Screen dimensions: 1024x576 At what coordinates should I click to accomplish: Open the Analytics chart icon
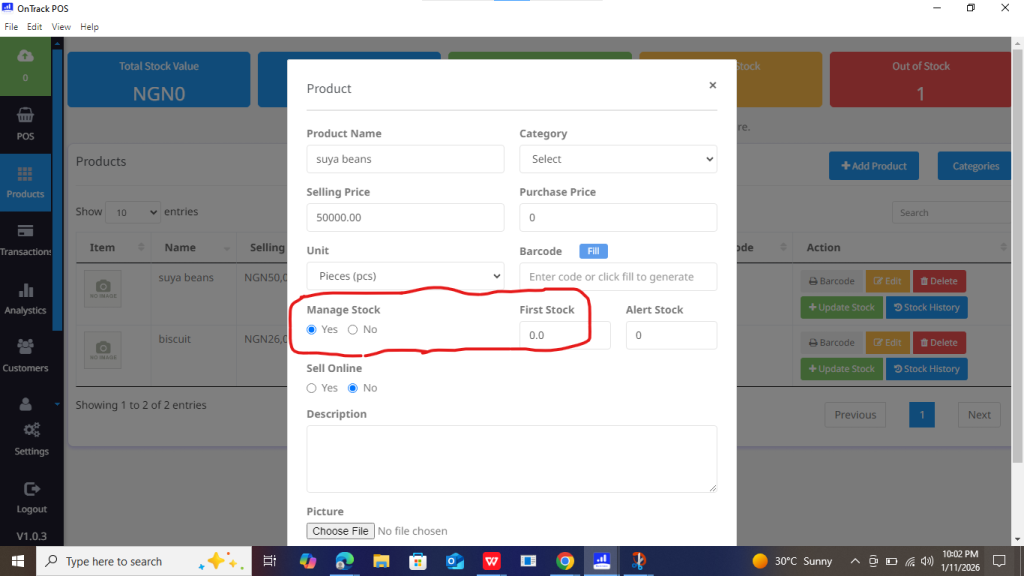[x=25, y=292]
